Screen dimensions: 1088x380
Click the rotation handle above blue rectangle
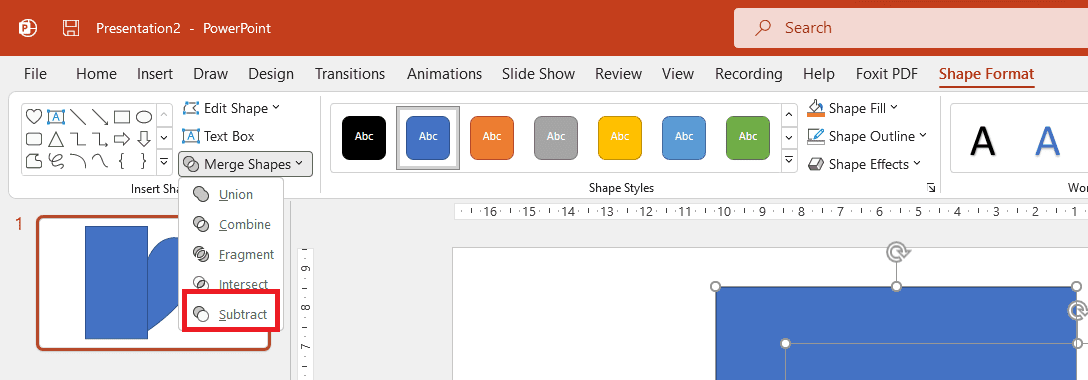[896, 252]
